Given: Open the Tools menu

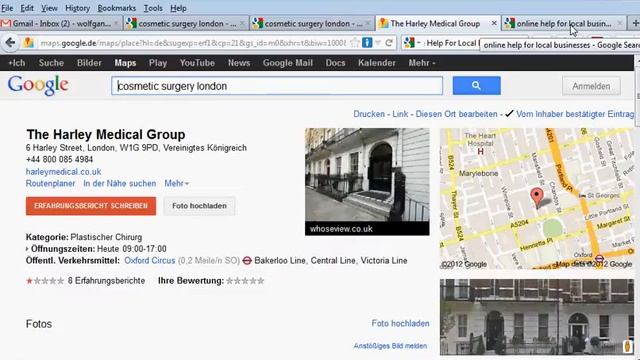Looking at the screenshot, I should 153,8.
